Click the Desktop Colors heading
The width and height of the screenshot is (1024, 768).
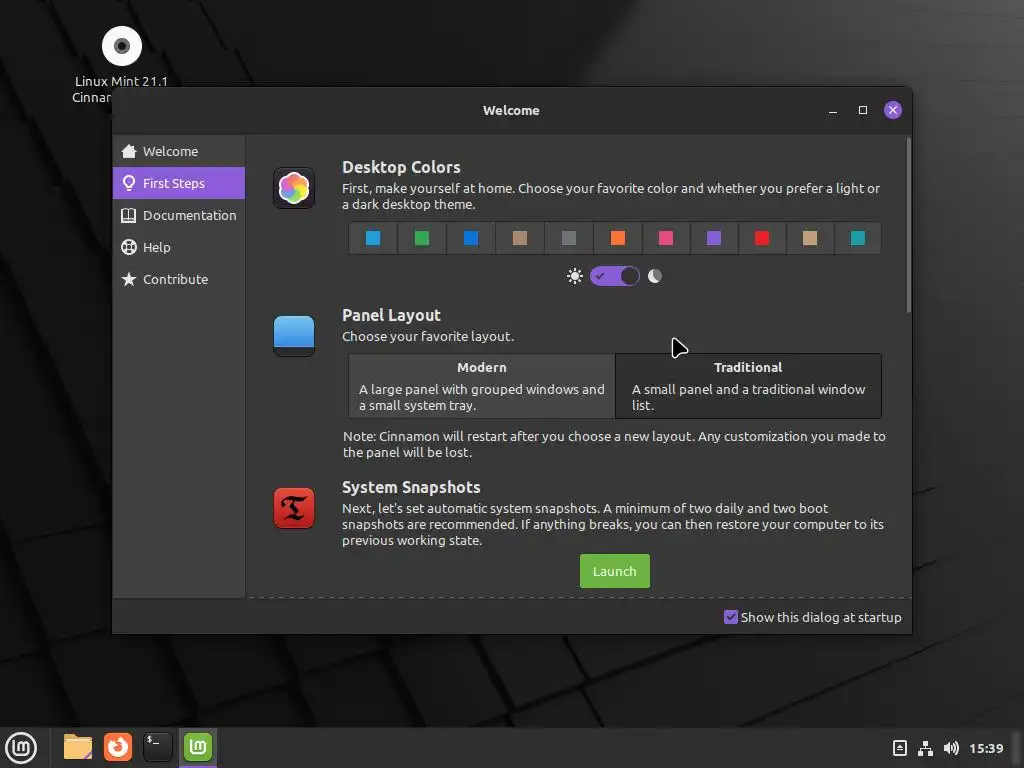point(401,167)
